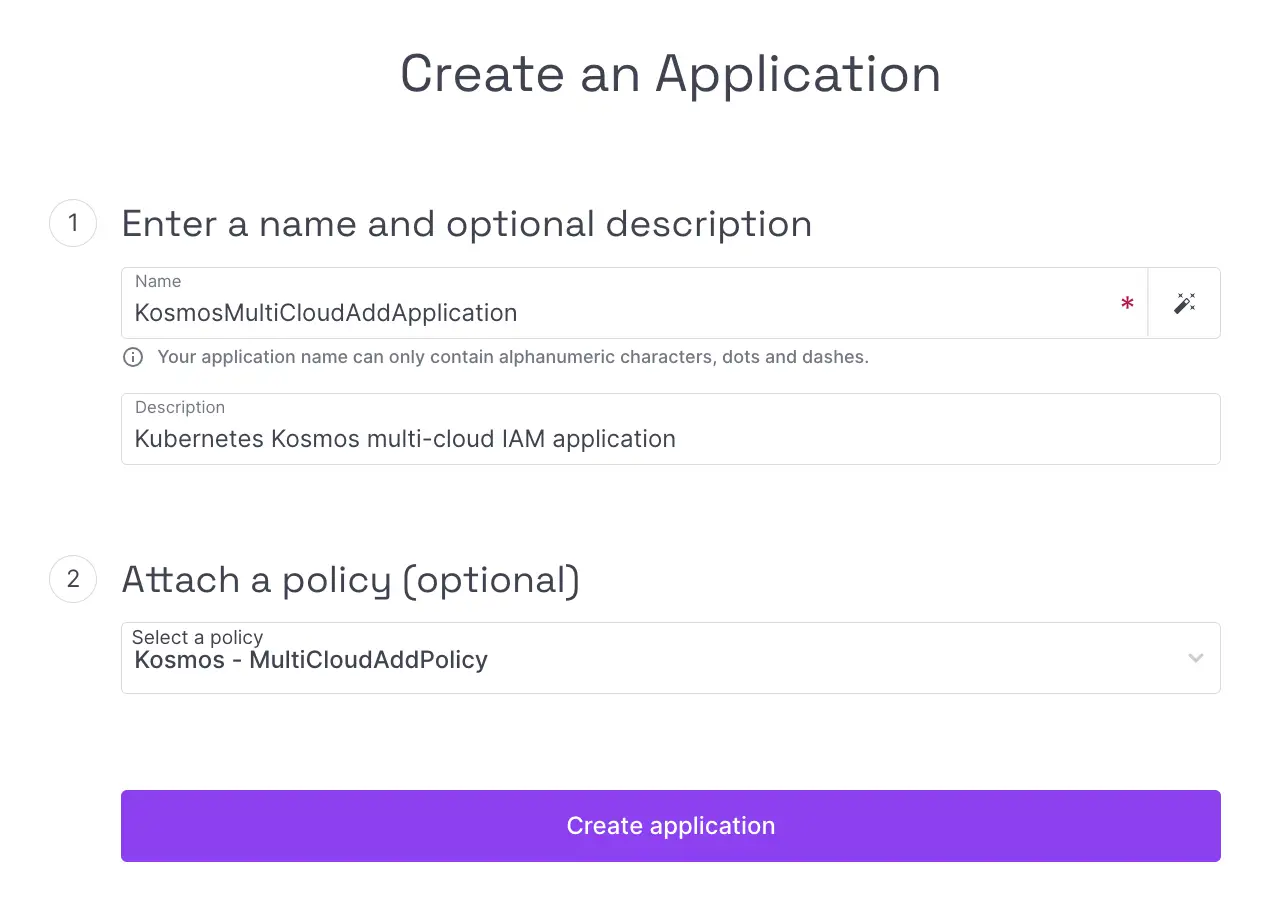Screen dimensions: 1285x914
Task: Click the selected Kosmos - MultiCloudAddPolicy value
Action: (x=311, y=660)
